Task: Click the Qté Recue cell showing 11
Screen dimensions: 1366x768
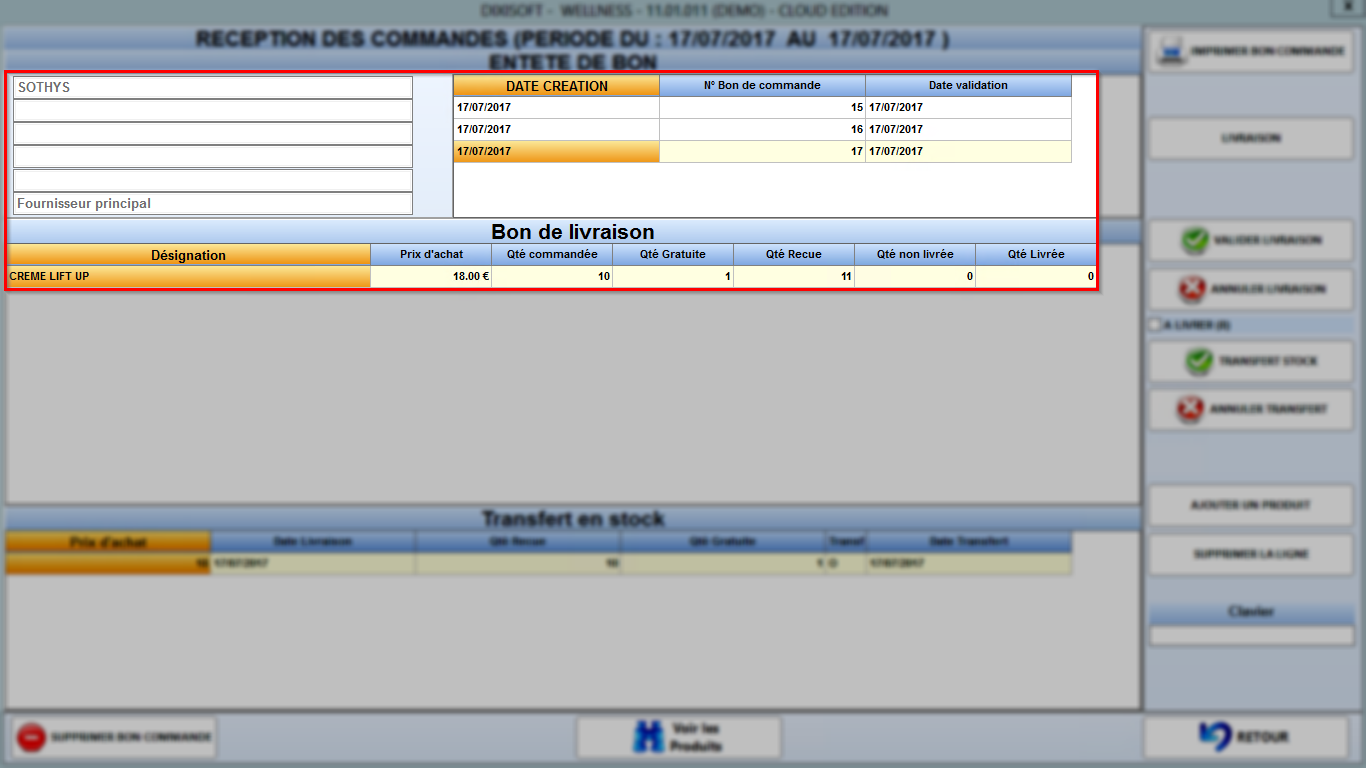Action: pyautogui.click(x=794, y=276)
